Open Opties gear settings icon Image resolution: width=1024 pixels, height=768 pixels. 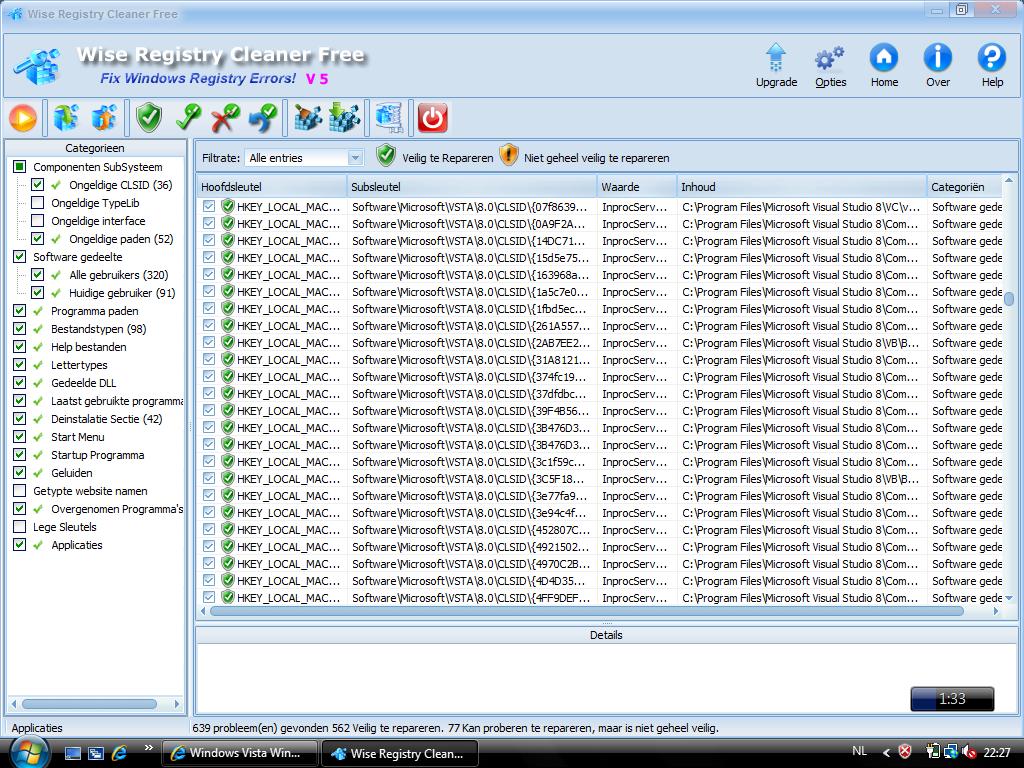830,65
